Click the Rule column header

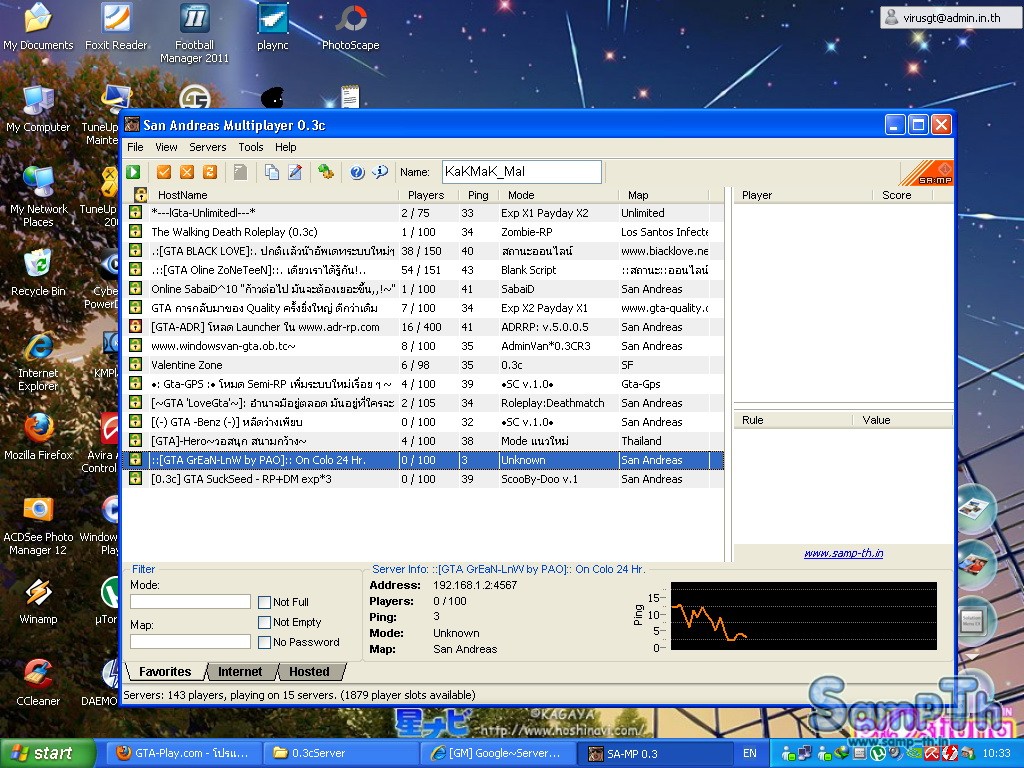[x=793, y=420]
